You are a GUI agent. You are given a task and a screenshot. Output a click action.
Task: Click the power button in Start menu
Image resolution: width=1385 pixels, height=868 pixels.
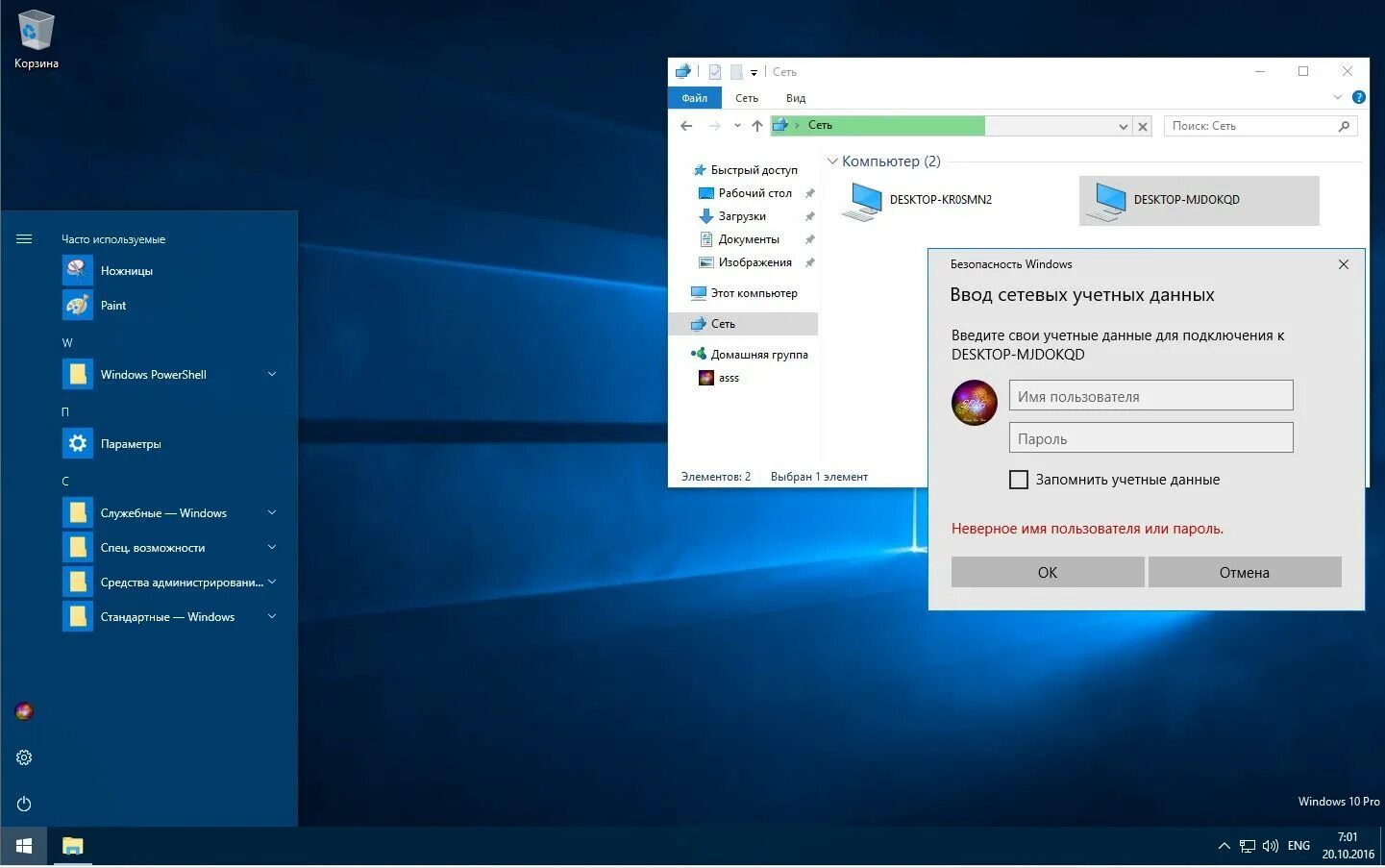pyautogui.click(x=24, y=804)
